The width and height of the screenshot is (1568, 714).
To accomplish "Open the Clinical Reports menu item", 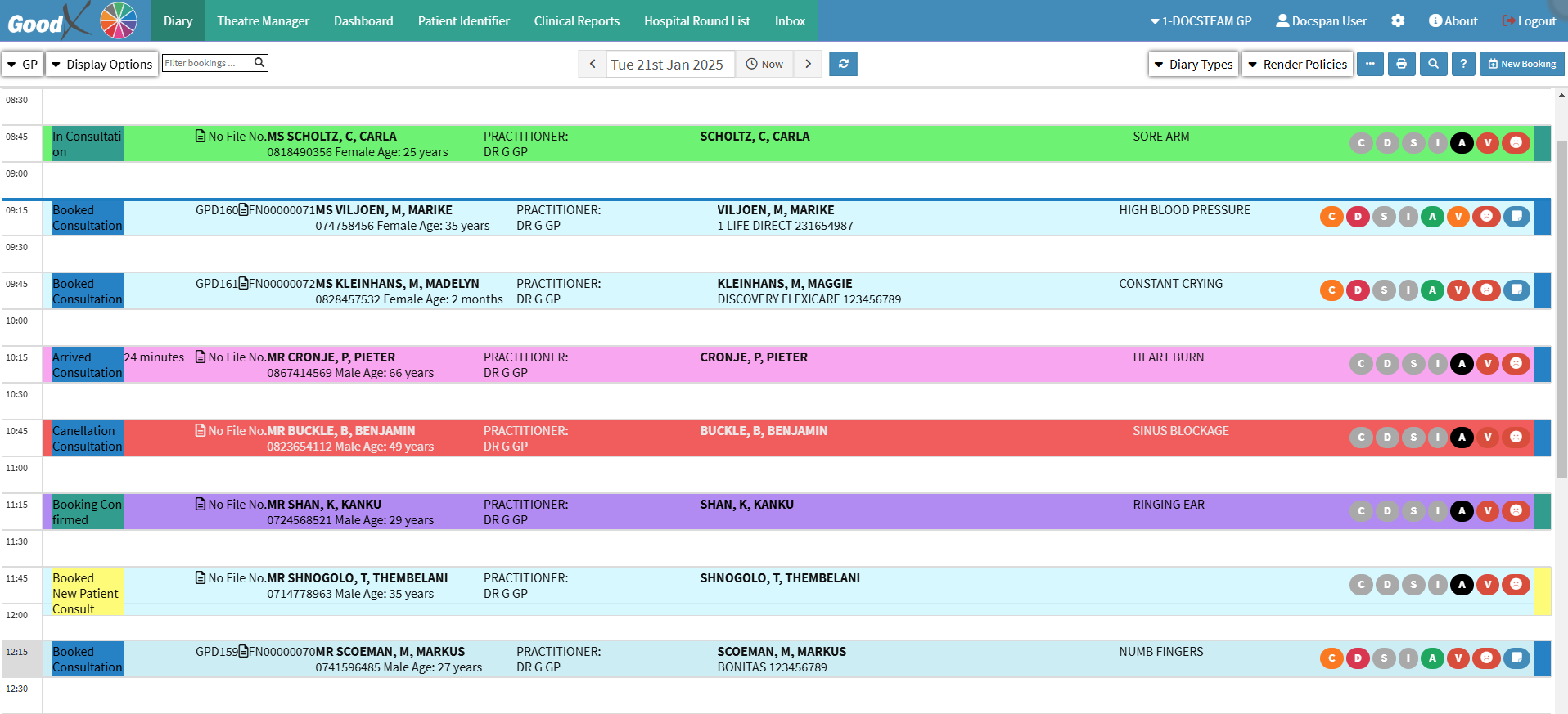I will (x=576, y=20).
